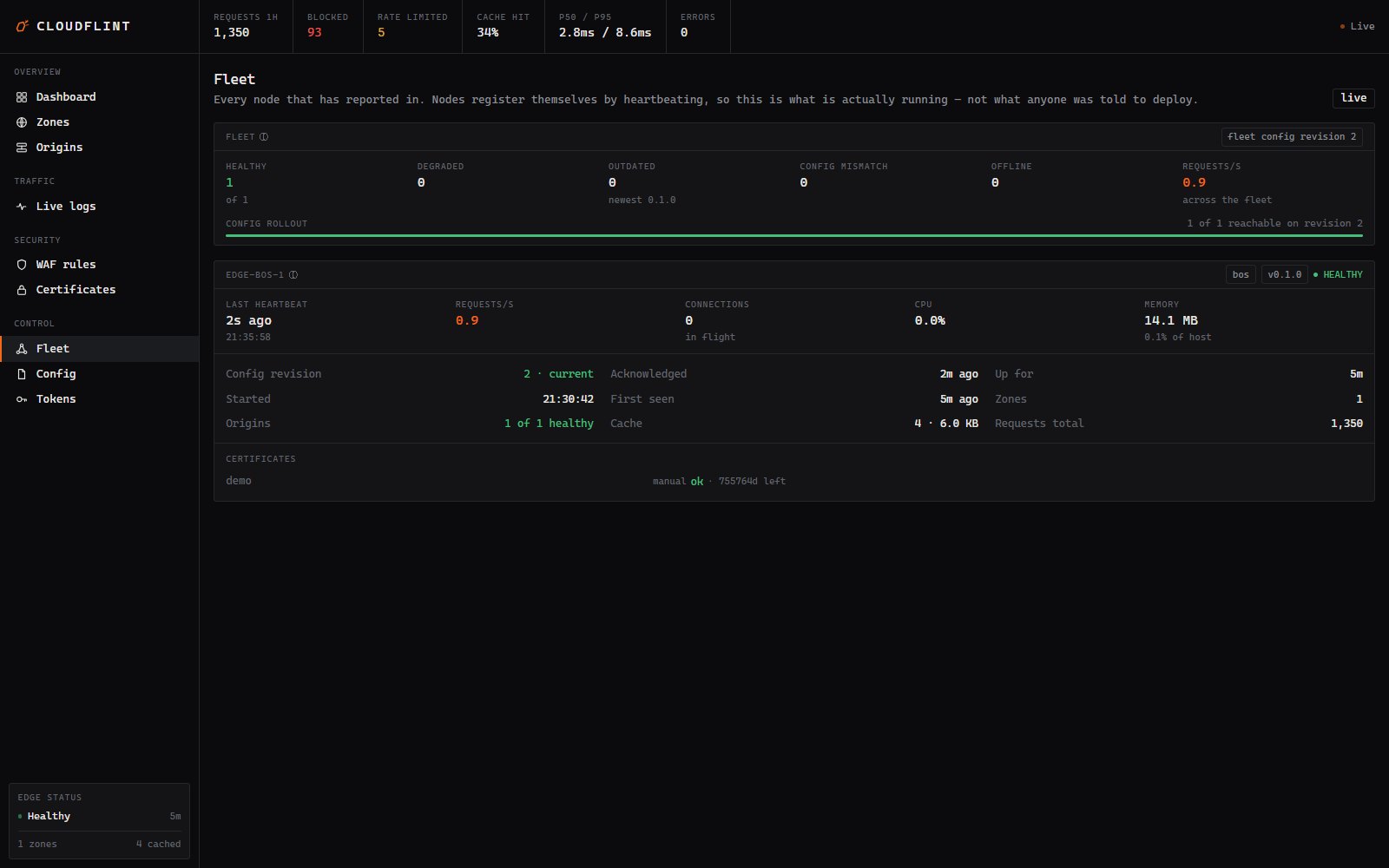Click the config rollout progress bar
Screen dimensions: 1389x868
point(794,235)
